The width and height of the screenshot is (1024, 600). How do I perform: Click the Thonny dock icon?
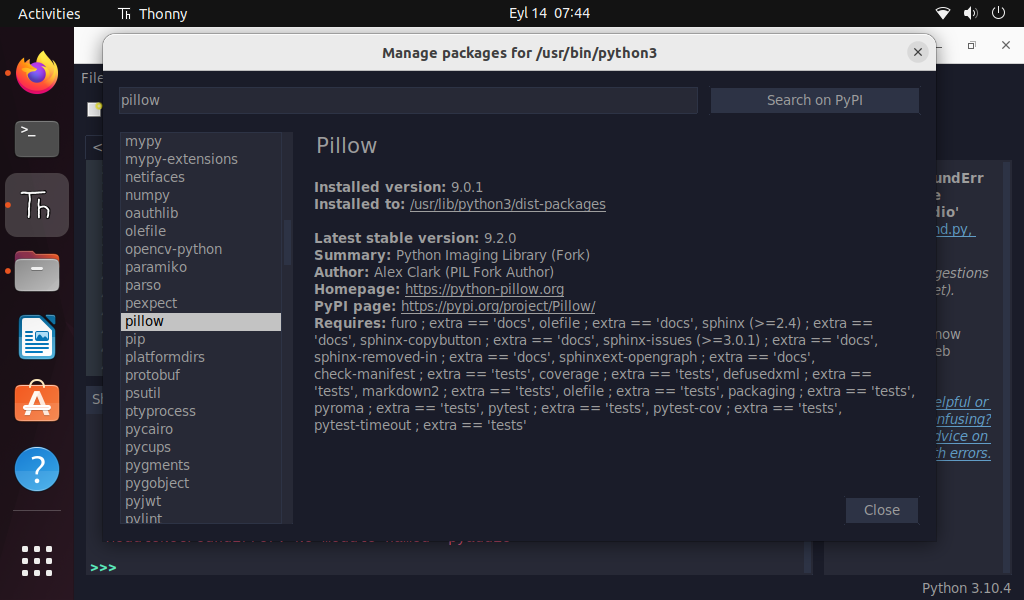coord(37,205)
